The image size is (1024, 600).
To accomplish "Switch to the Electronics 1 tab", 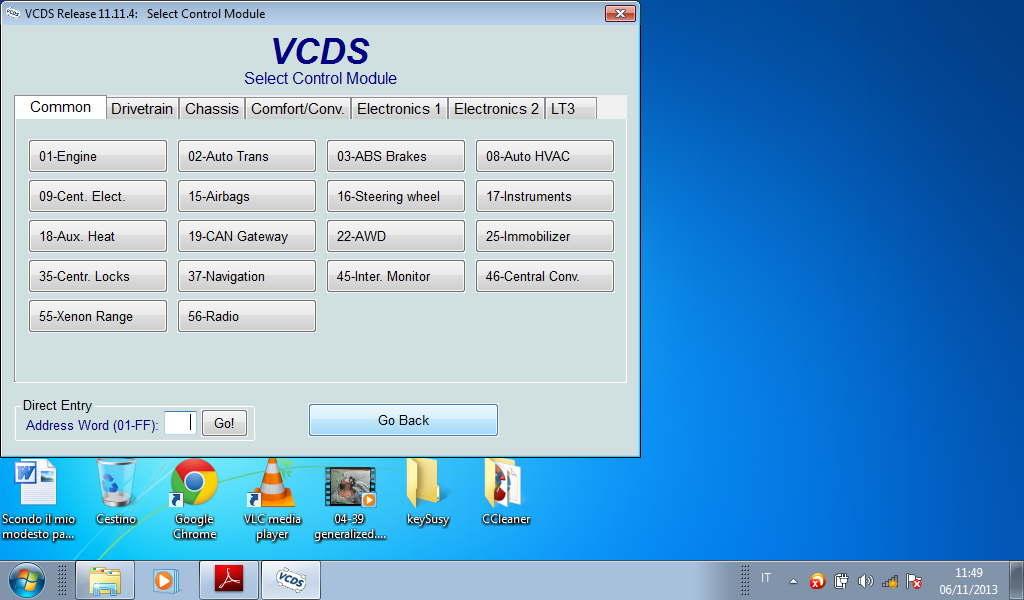I will (399, 108).
